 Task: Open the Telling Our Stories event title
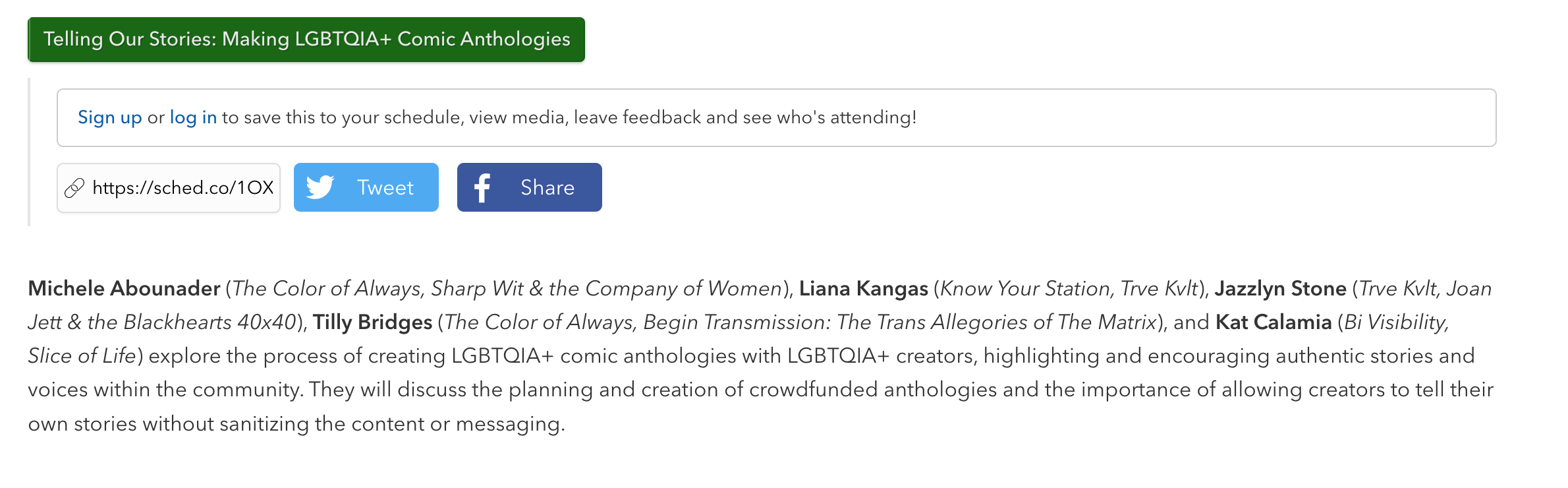(x=306, y=40)
